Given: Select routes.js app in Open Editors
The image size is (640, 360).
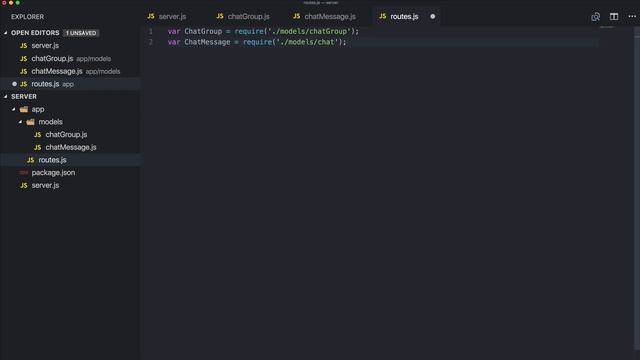Looking at the screenshot, I should 70,84.
